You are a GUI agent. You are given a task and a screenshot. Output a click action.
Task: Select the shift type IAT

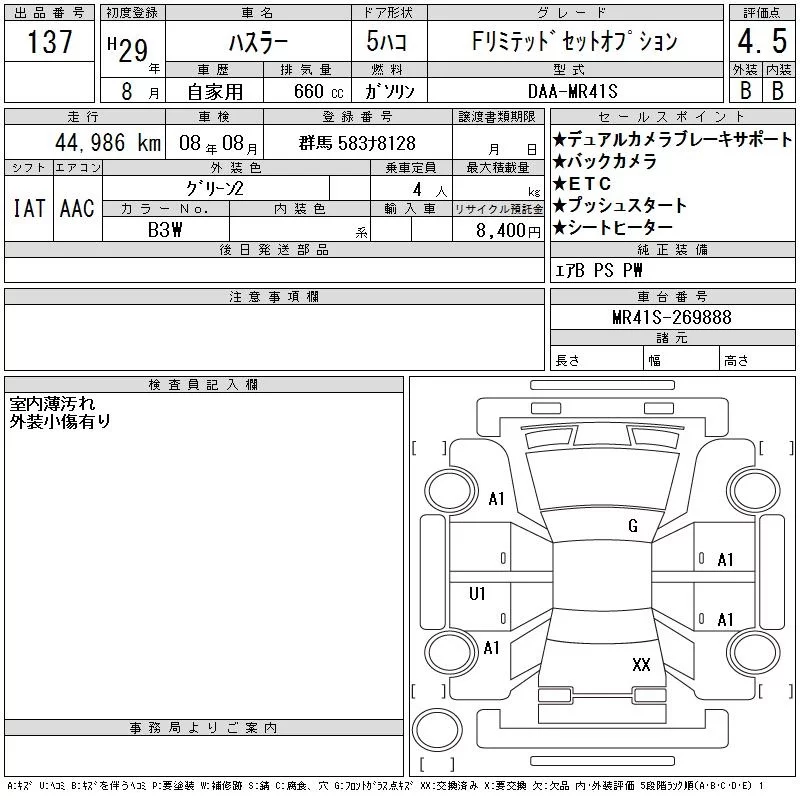point(29,208)
